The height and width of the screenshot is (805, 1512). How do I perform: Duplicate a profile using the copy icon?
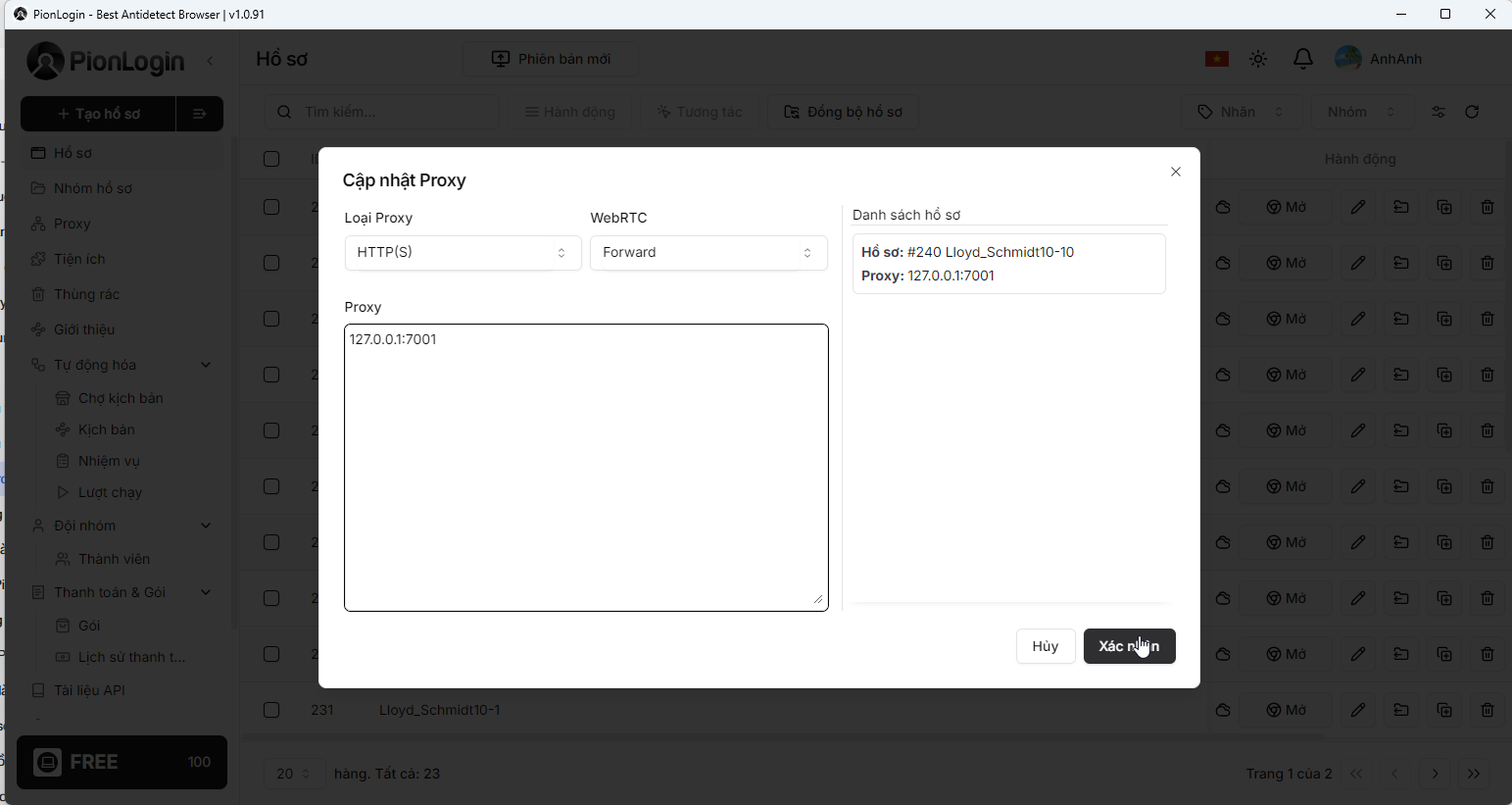point(1445,709)
